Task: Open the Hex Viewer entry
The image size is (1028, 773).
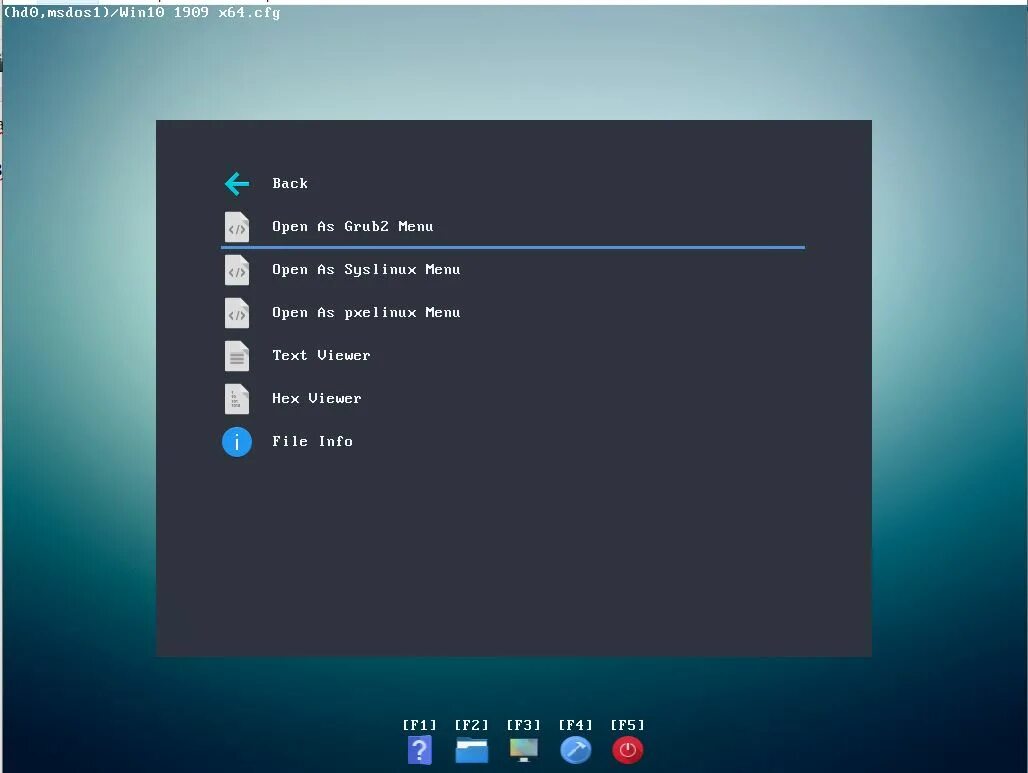Action: (x=316, y=398)
